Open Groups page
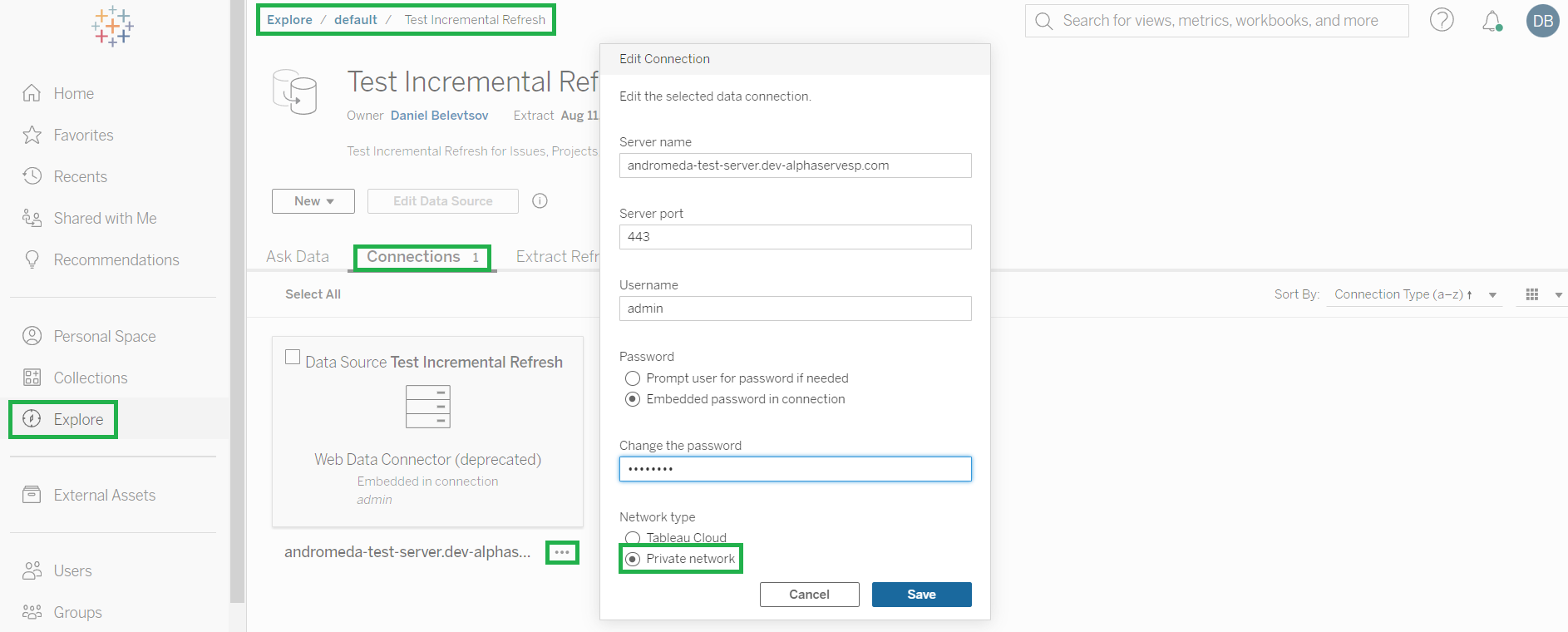Viewport: 1568px width, 632px height. pyautogui.click(x=62, y=612)
